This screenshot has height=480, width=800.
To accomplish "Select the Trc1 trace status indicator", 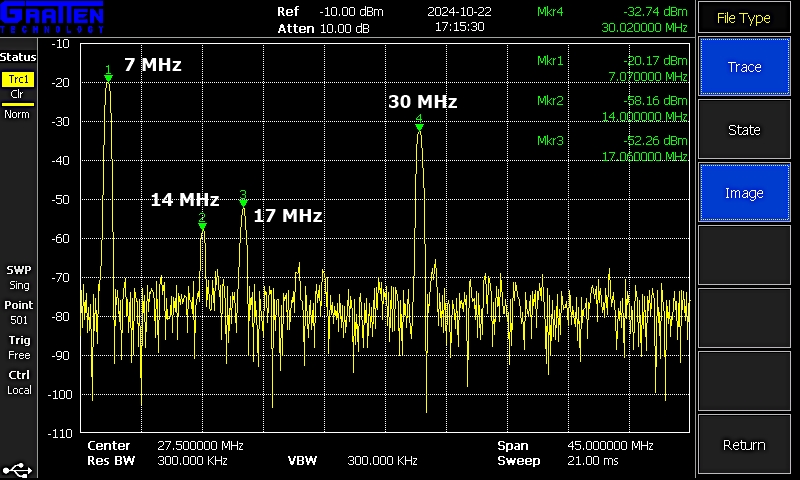I will pos(18,80).
